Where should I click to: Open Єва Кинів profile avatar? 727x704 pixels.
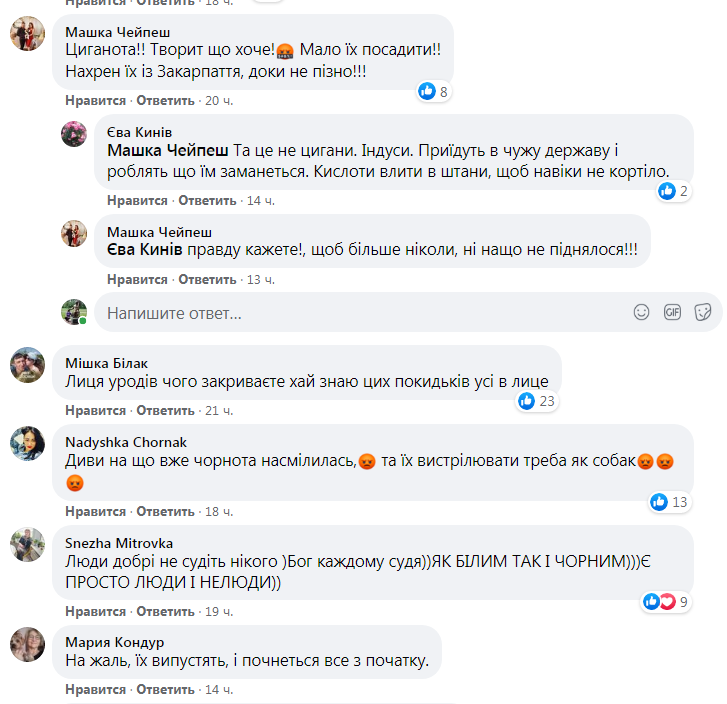(x=74, y=133)
